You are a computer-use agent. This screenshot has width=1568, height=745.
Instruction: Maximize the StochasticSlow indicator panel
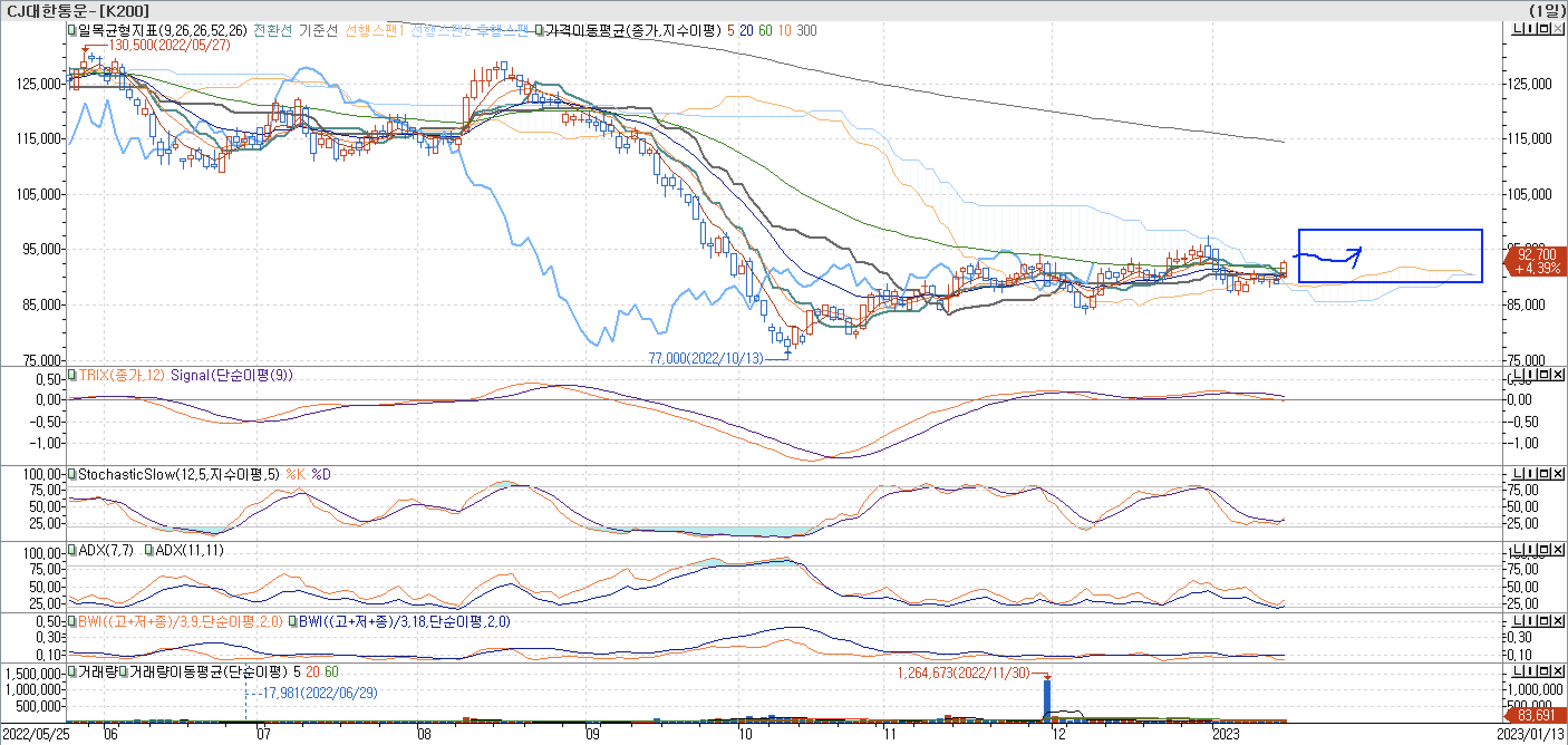point(1543,473)
